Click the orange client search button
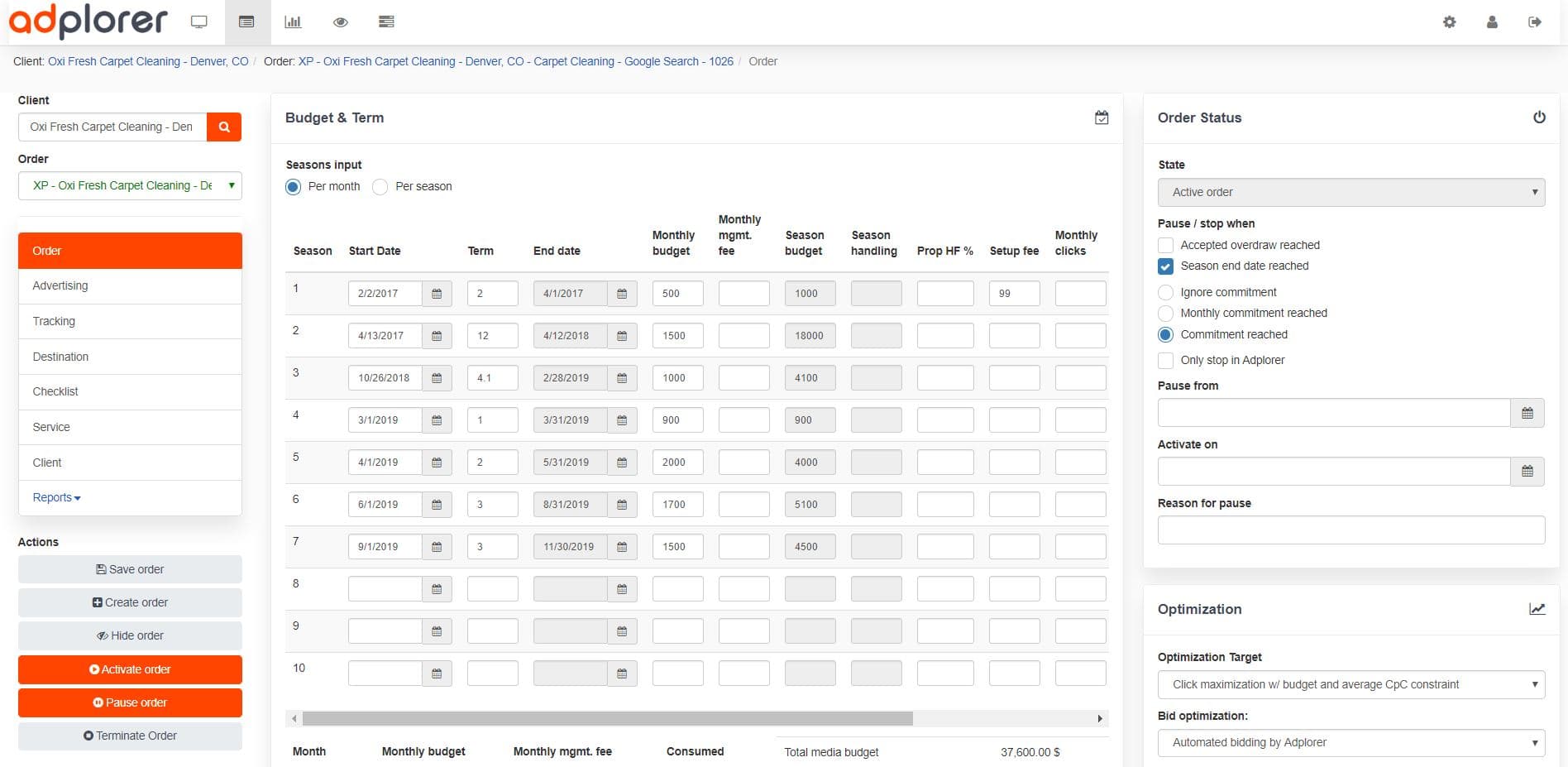The width and height of the screenshot is (1568, 767). [224, 127]
